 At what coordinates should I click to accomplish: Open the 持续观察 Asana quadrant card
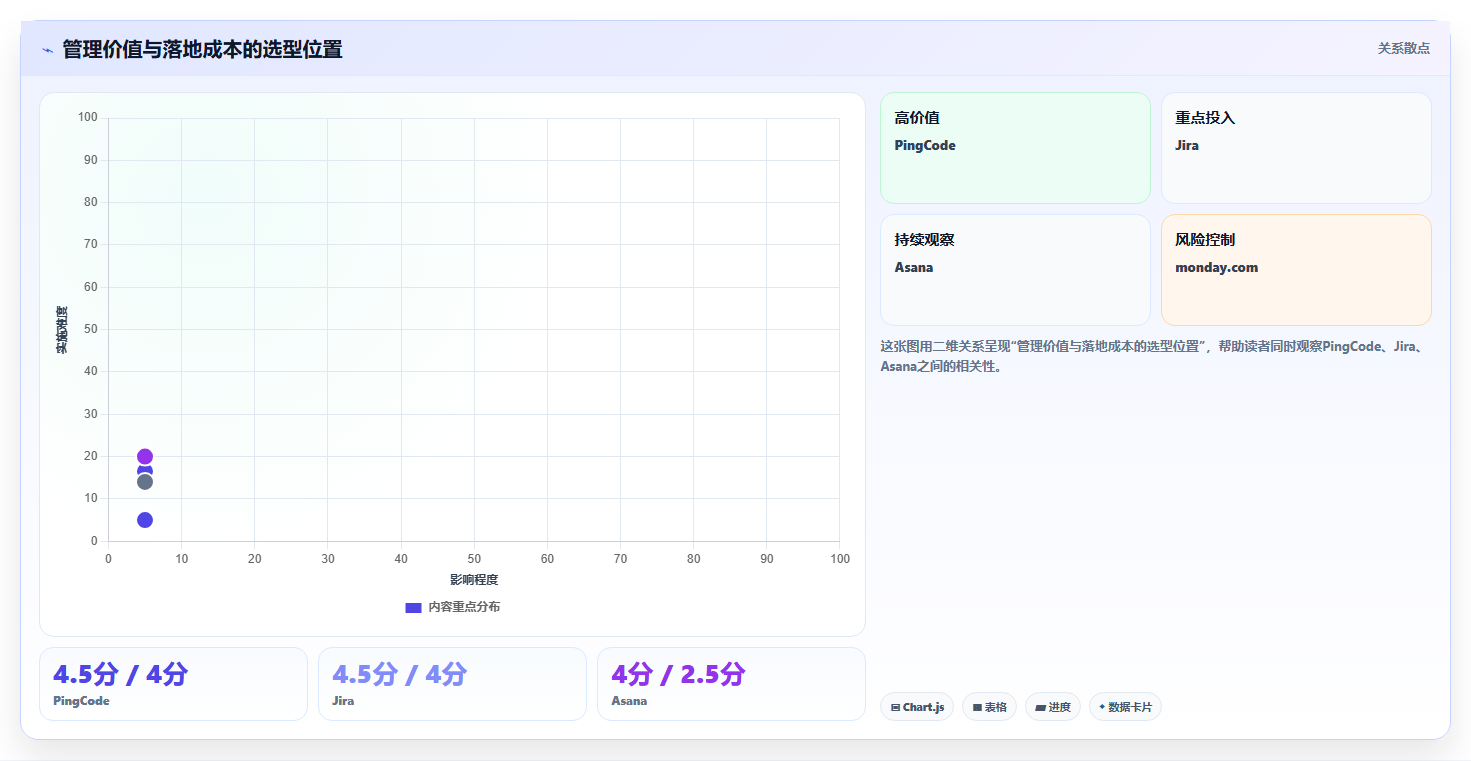coord(1015,270)
